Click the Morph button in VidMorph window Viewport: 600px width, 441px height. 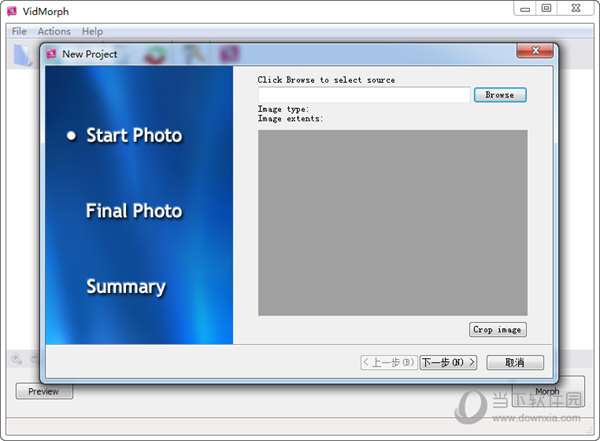coord(548,391)
